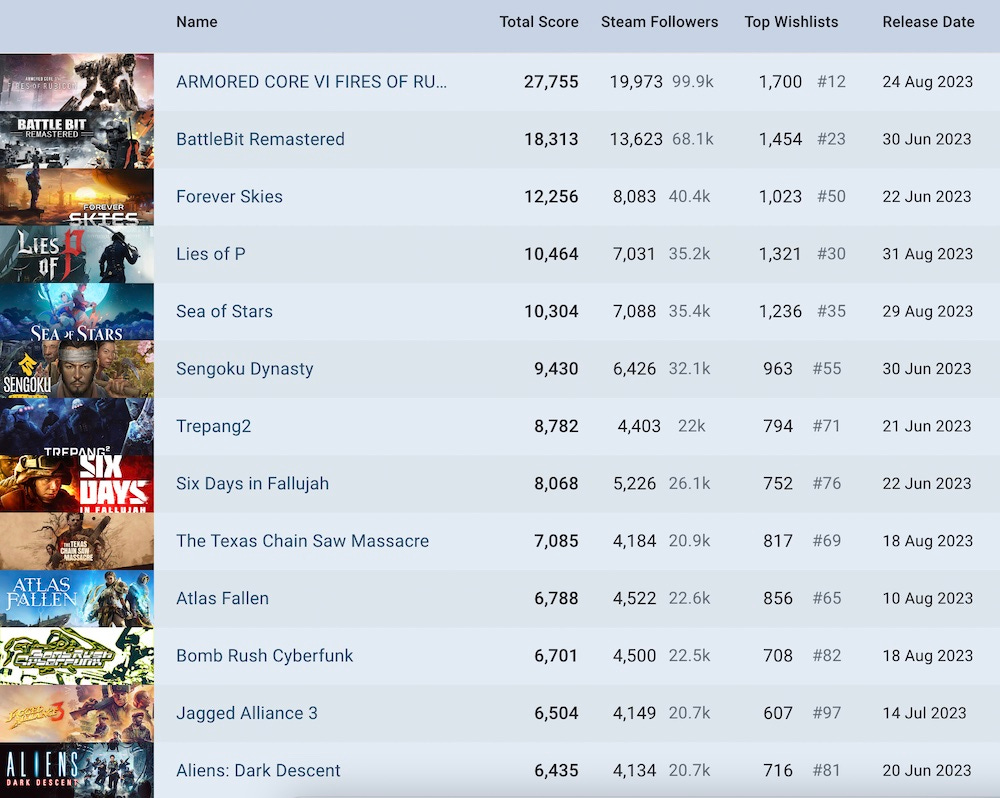
Task: Open Sea of Stars details
Action: tap(224, 311)
